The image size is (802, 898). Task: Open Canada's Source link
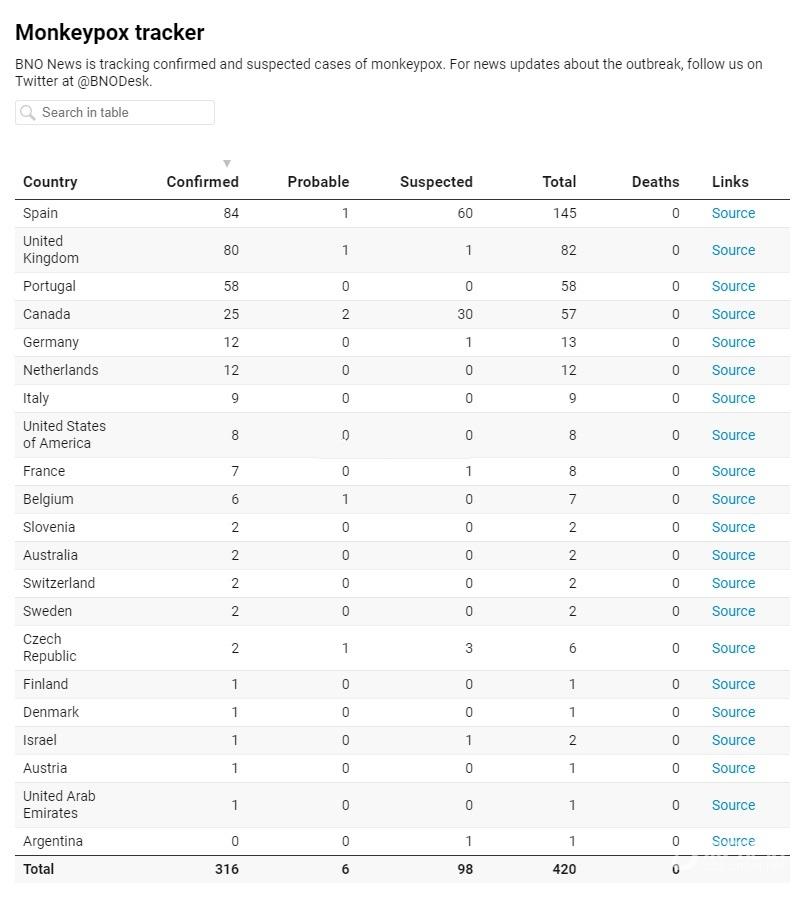(733, 314)
